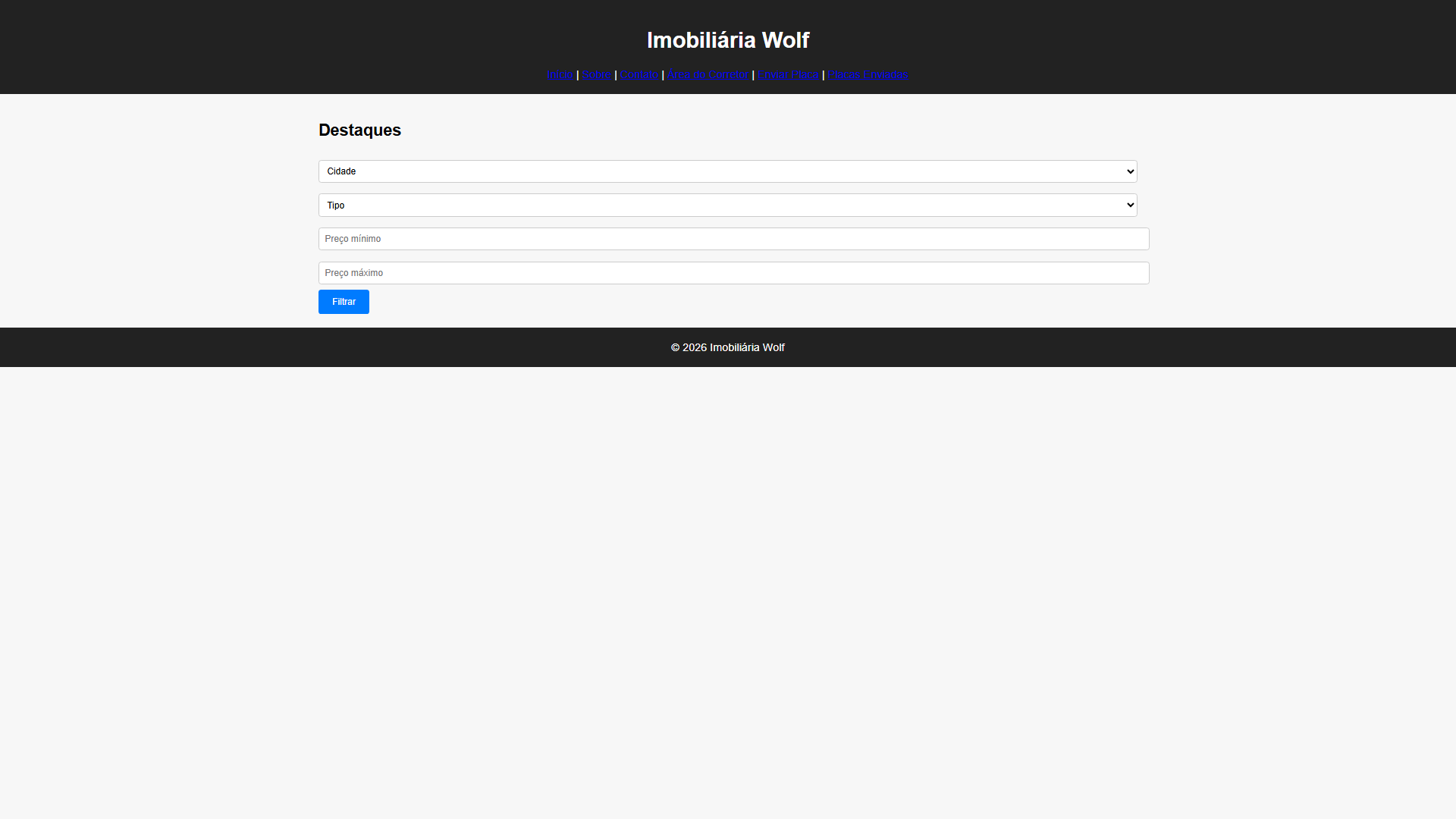Go to the Sobre page link
Screen dimensions: 1456x819
tap(596, 74)
